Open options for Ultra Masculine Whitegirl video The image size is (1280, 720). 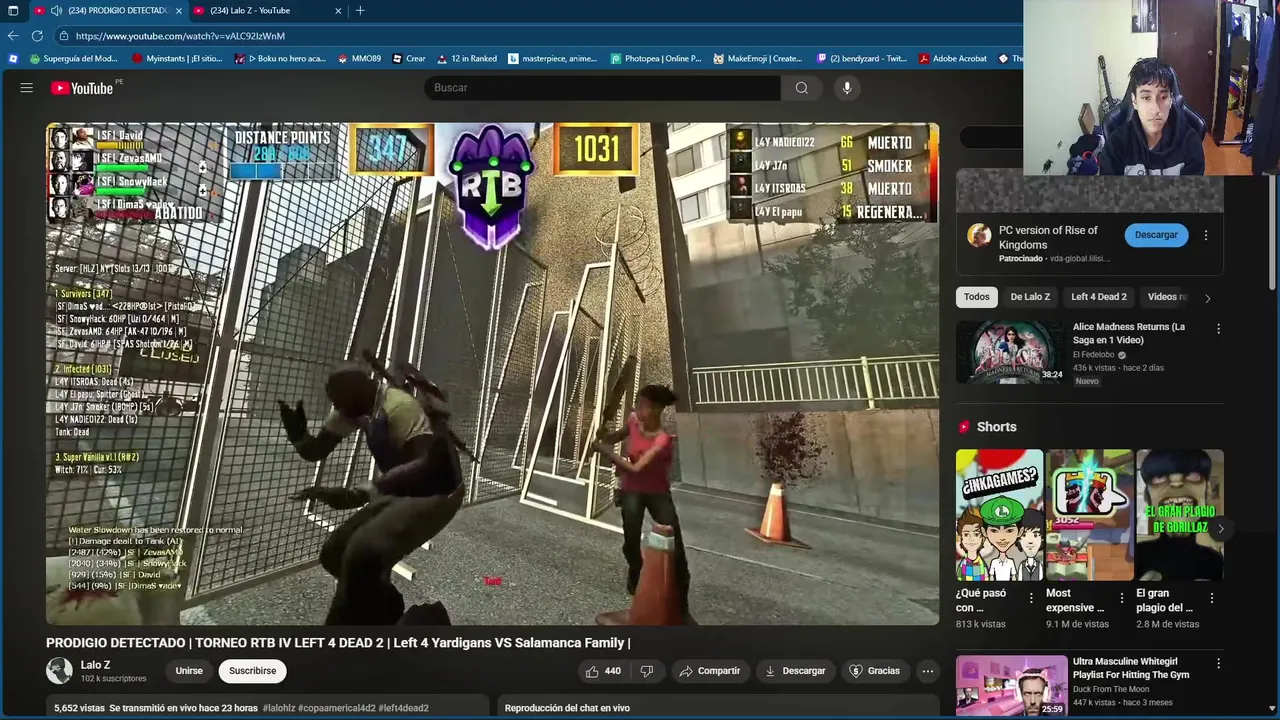(1218, 664)
